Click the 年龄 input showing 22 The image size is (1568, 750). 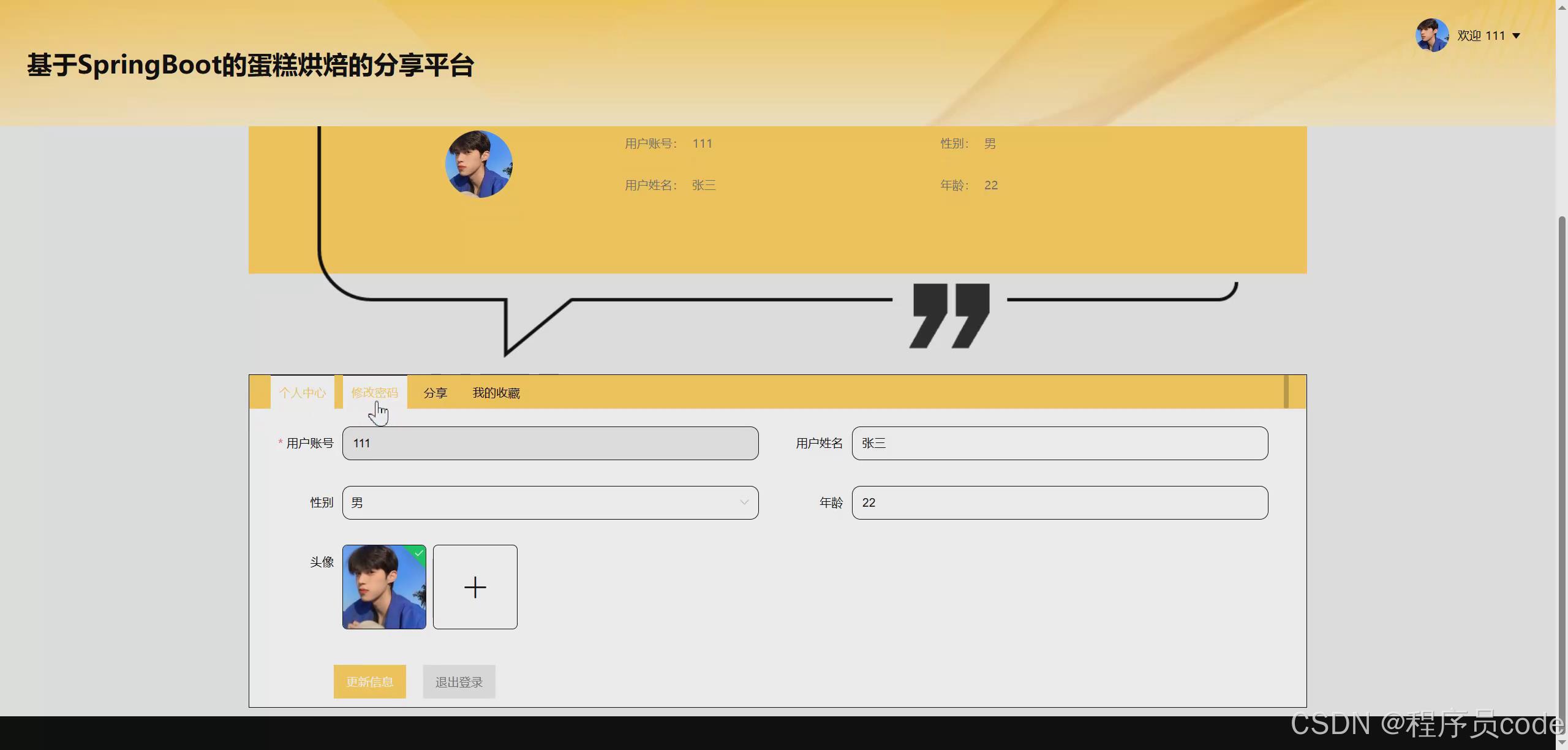(1059, 502)
